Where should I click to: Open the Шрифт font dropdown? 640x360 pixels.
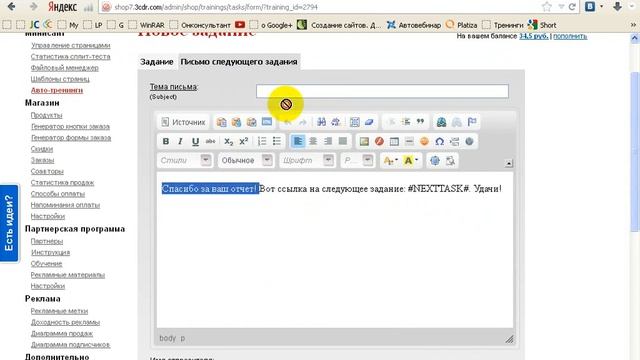(x=307, y=160)
